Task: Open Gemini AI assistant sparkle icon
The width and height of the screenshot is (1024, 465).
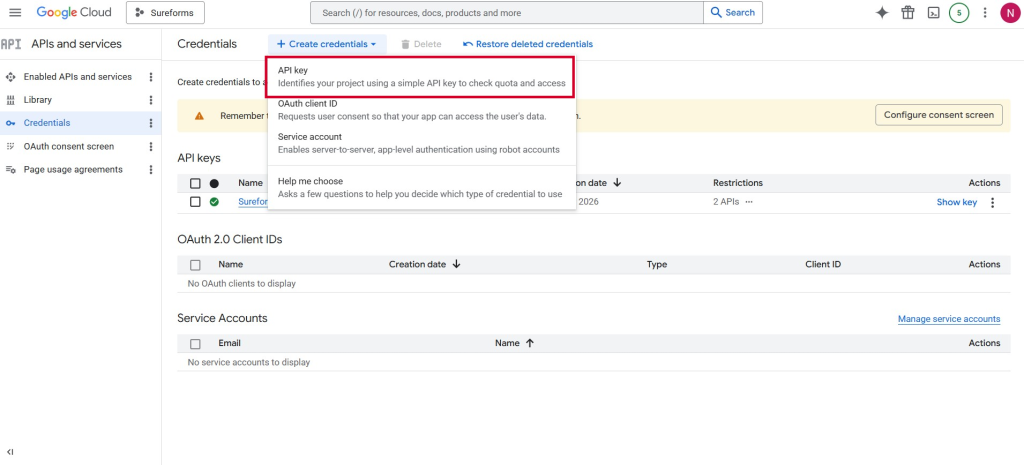Action: pos(882,12)
